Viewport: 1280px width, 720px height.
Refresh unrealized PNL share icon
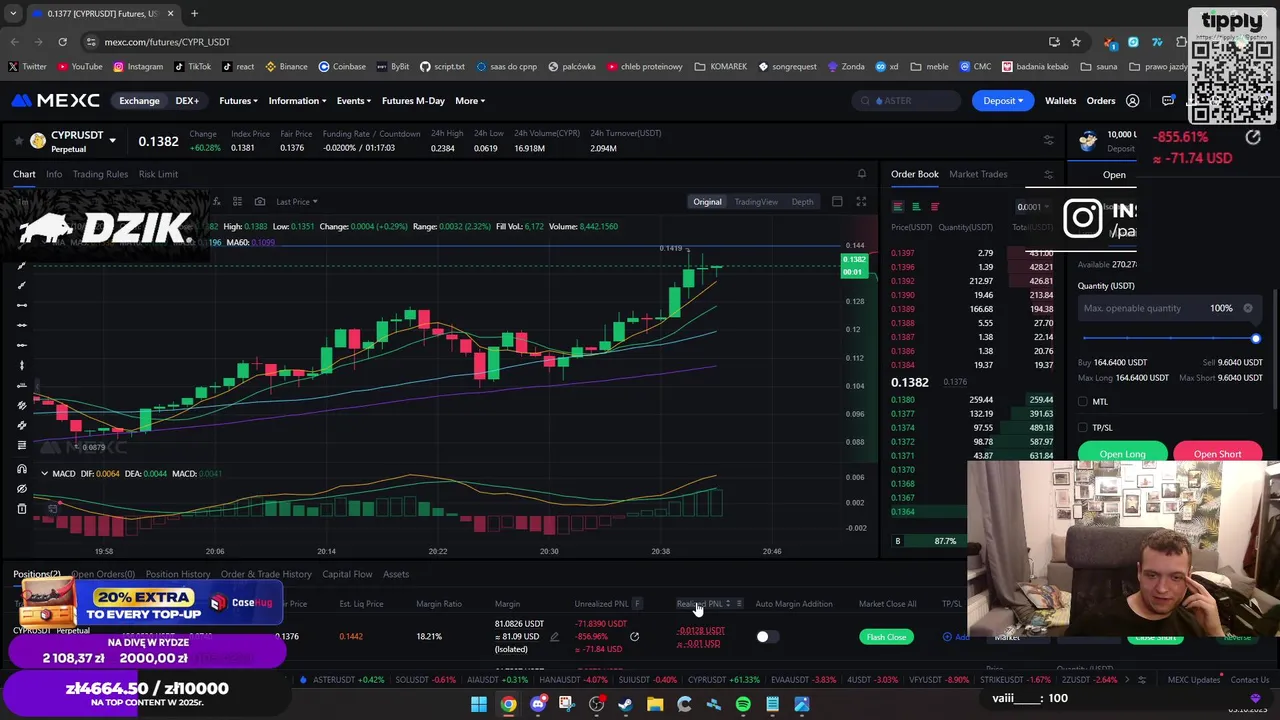pyautogui.click(x=634, y=636)
